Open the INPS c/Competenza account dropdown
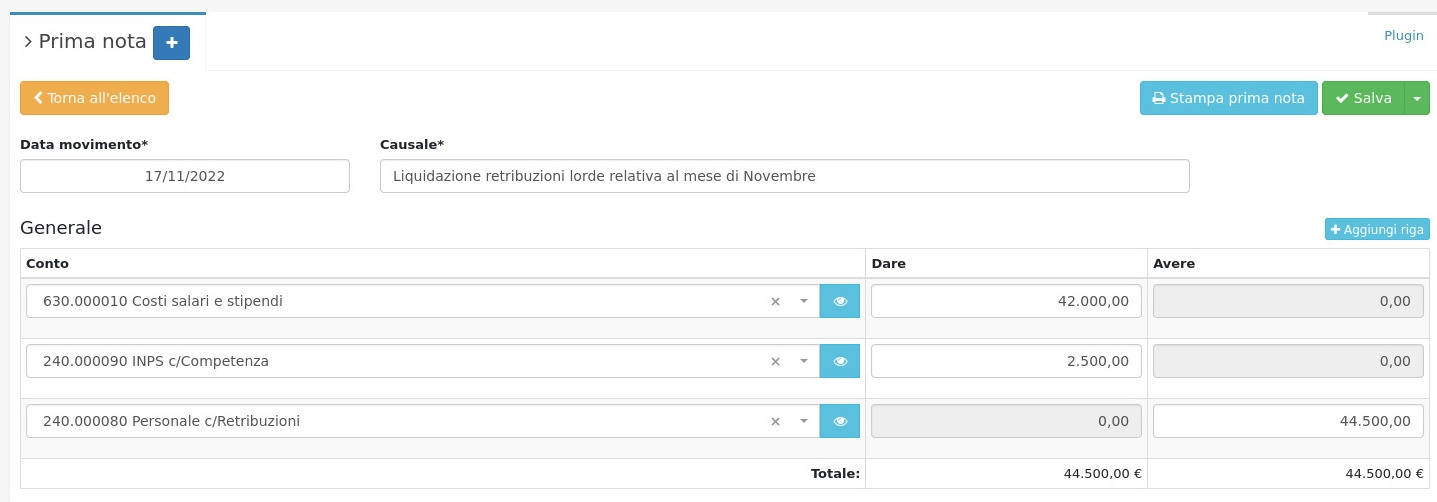Image resolution: width=1437 pixels, height=502 pixels. coord(803,361)
